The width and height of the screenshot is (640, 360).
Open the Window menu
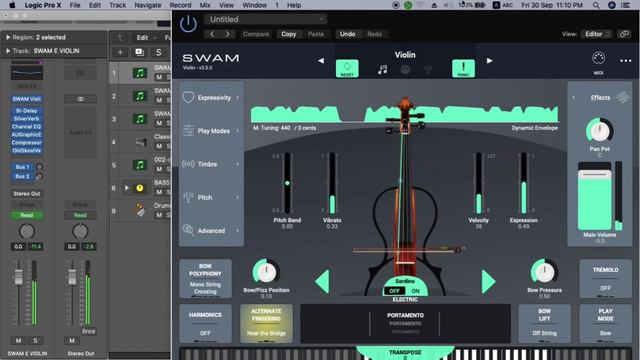pyautogui.click(x=254, y=5)
